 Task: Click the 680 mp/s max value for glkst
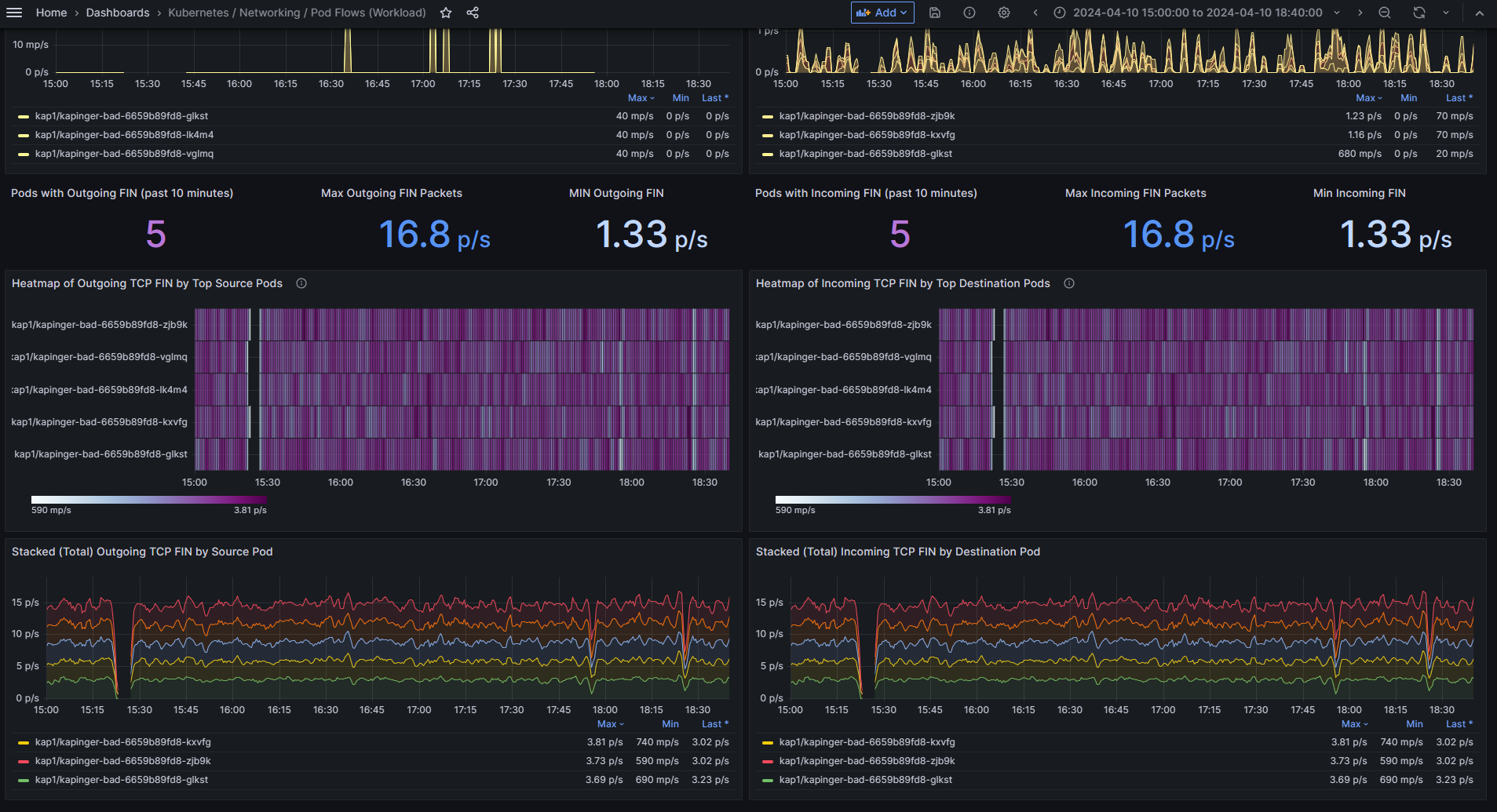(x=1360, y=154)
